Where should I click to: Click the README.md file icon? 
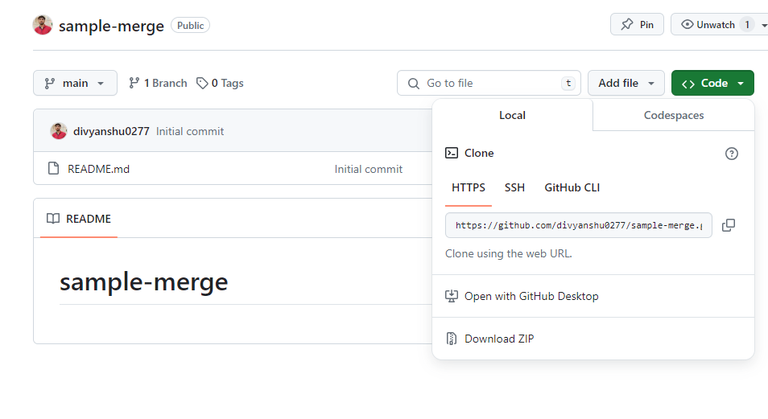53,169
